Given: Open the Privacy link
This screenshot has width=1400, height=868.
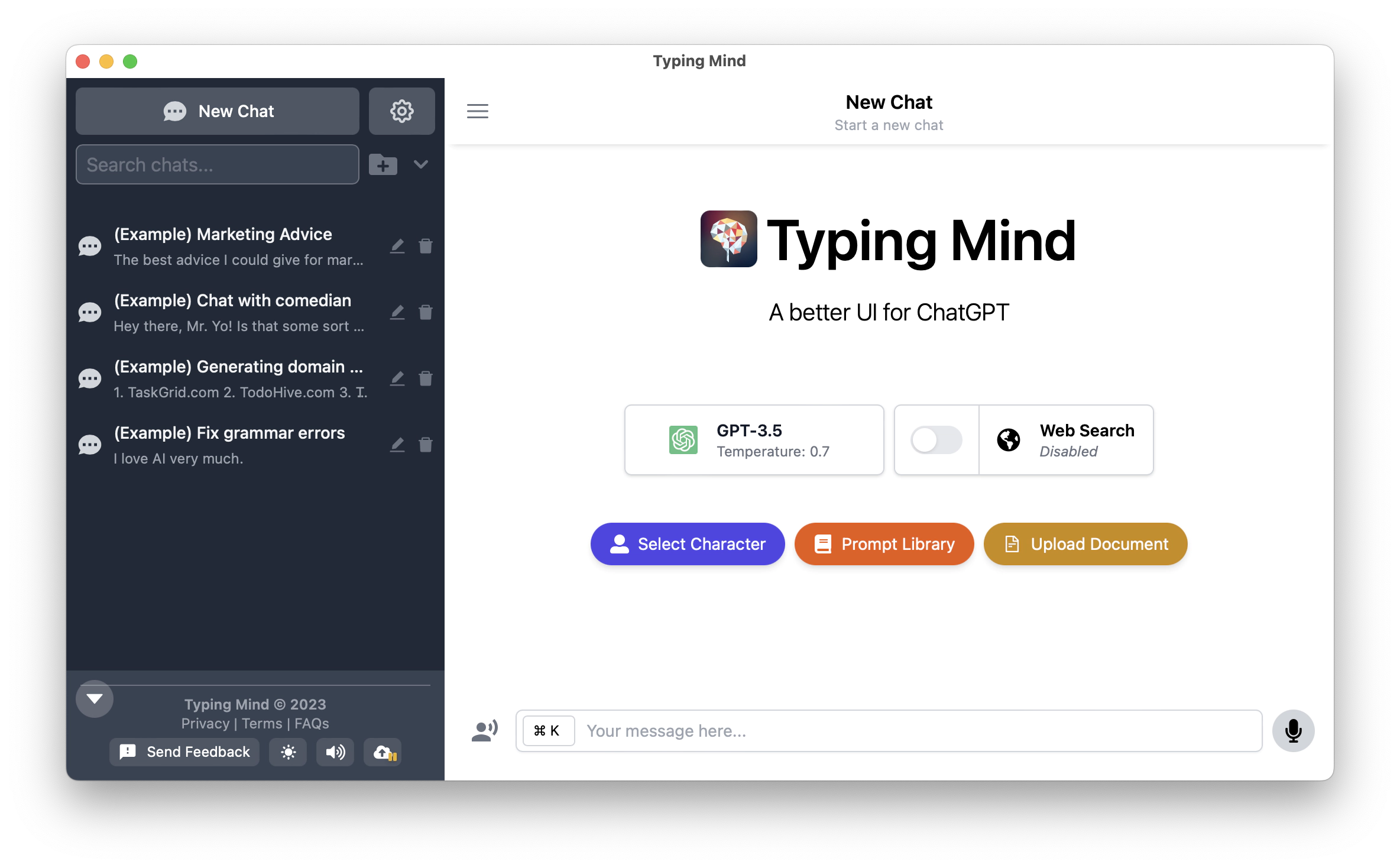Looking at the screenshot, I should [x=205, y=724].
